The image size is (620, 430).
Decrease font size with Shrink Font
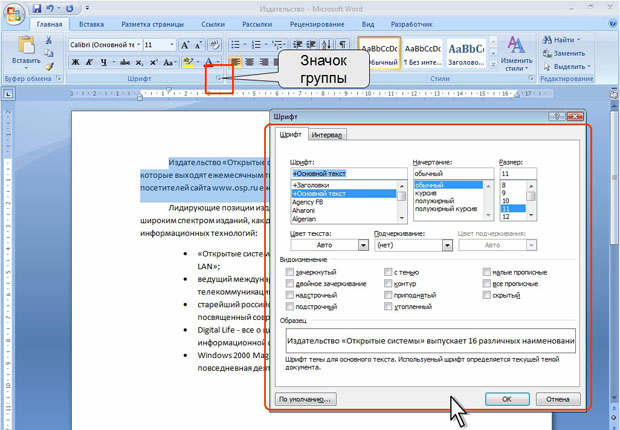click(x=198, y=45)
